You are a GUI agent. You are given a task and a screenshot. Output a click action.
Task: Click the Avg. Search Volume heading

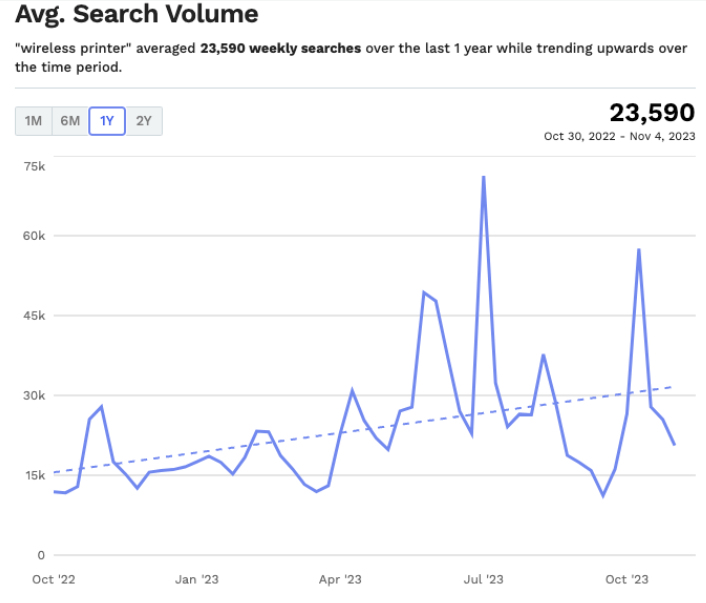click(x=136, y=15)
